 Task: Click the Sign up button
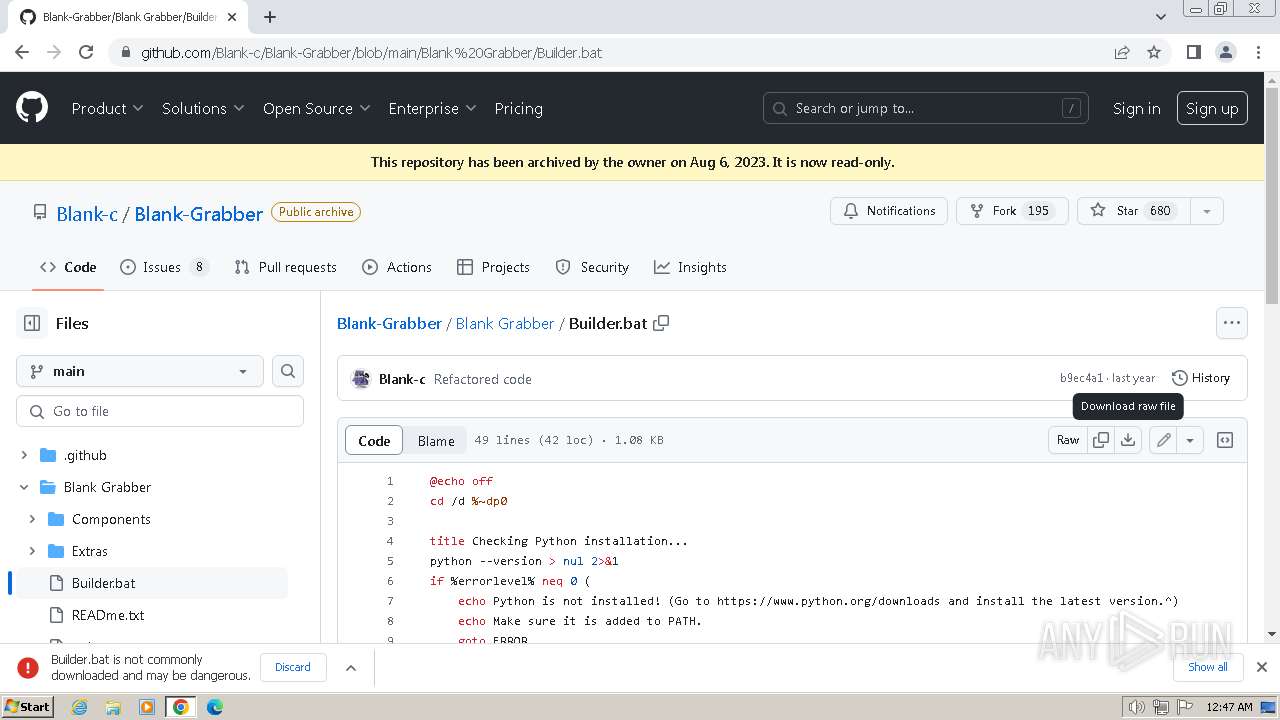tap(1212, 108)
